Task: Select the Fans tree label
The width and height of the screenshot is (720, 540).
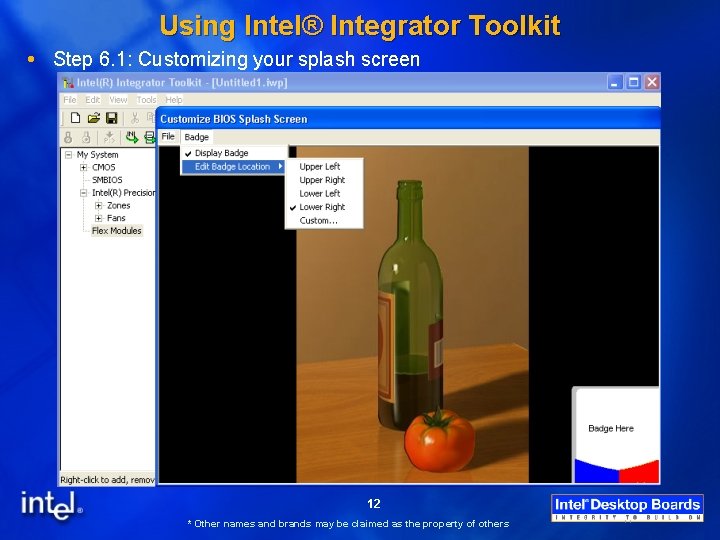Action: point(116,218)
